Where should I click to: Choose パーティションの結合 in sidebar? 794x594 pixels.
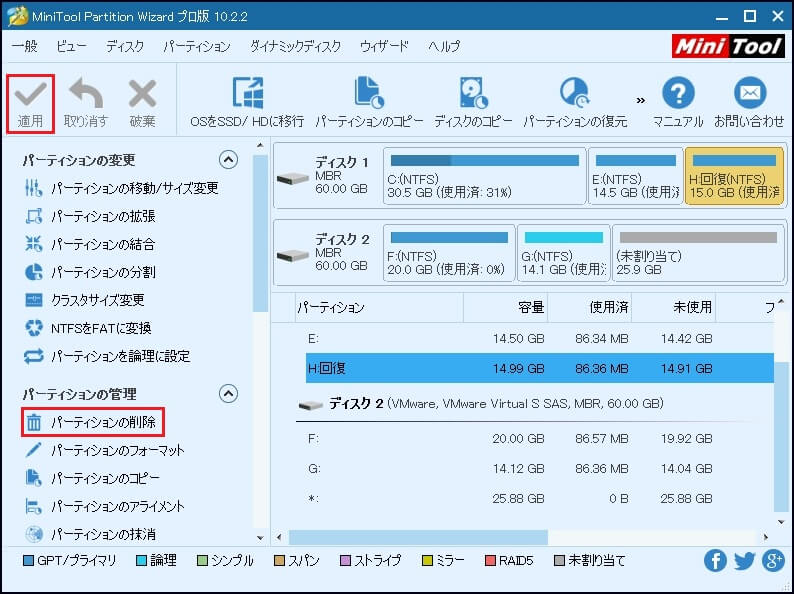90,245
